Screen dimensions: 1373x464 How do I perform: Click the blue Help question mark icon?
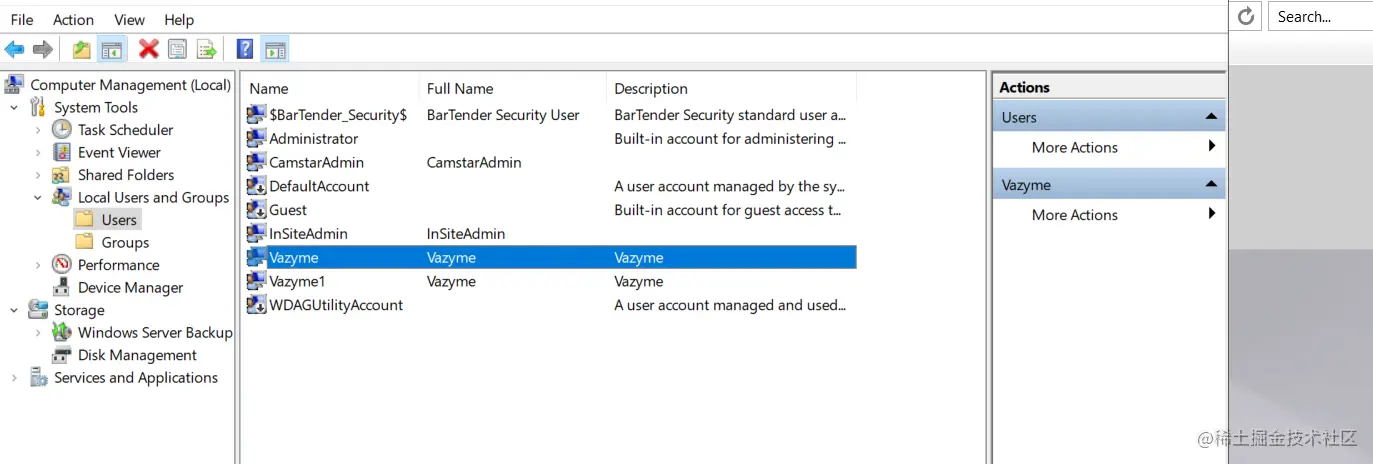click(244, 49)
